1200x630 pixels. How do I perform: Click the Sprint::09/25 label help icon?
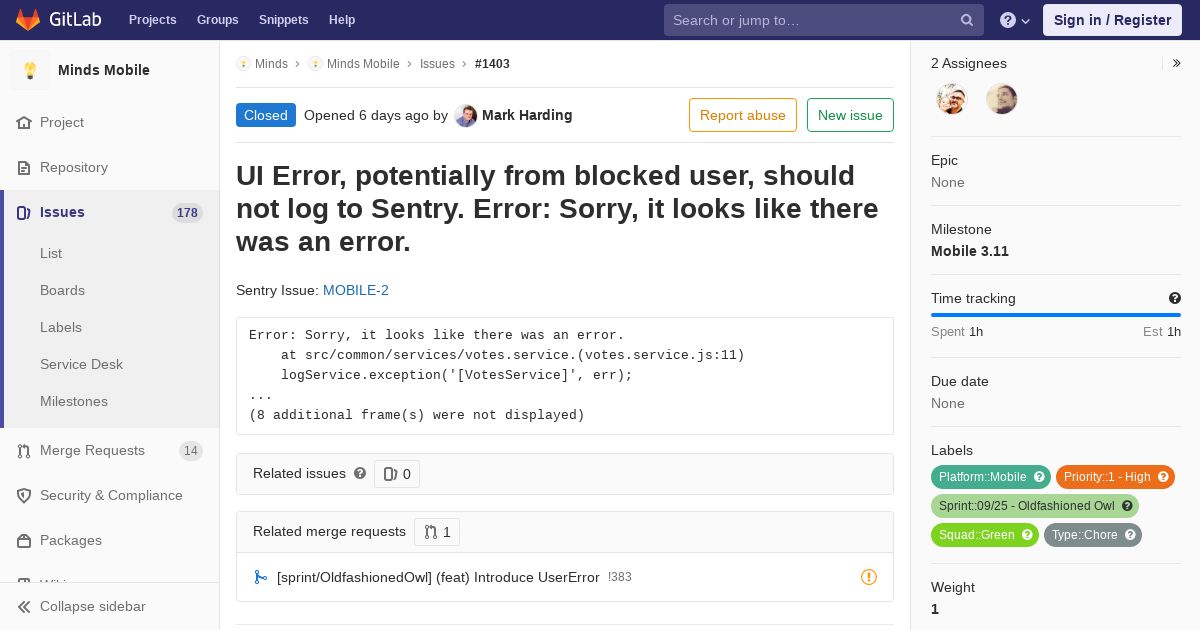click(x=1128, y=506)
